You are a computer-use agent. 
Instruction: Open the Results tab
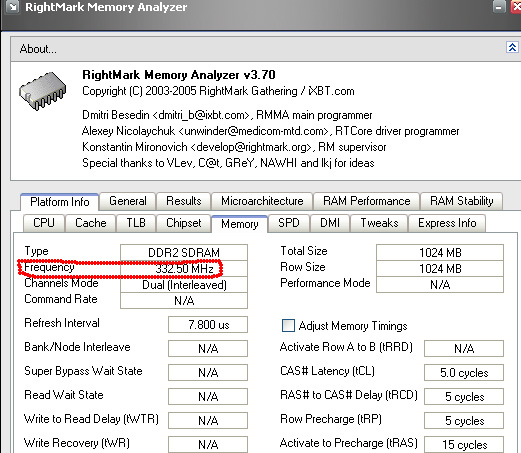(x=184, y=201)
